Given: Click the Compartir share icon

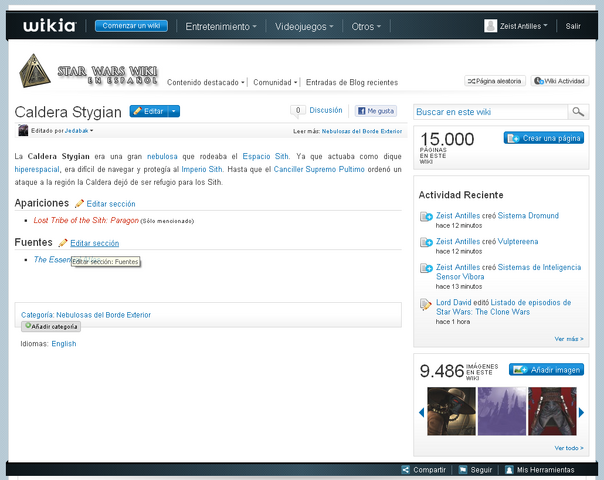Looking at the screenshot, I should [405, 470].
